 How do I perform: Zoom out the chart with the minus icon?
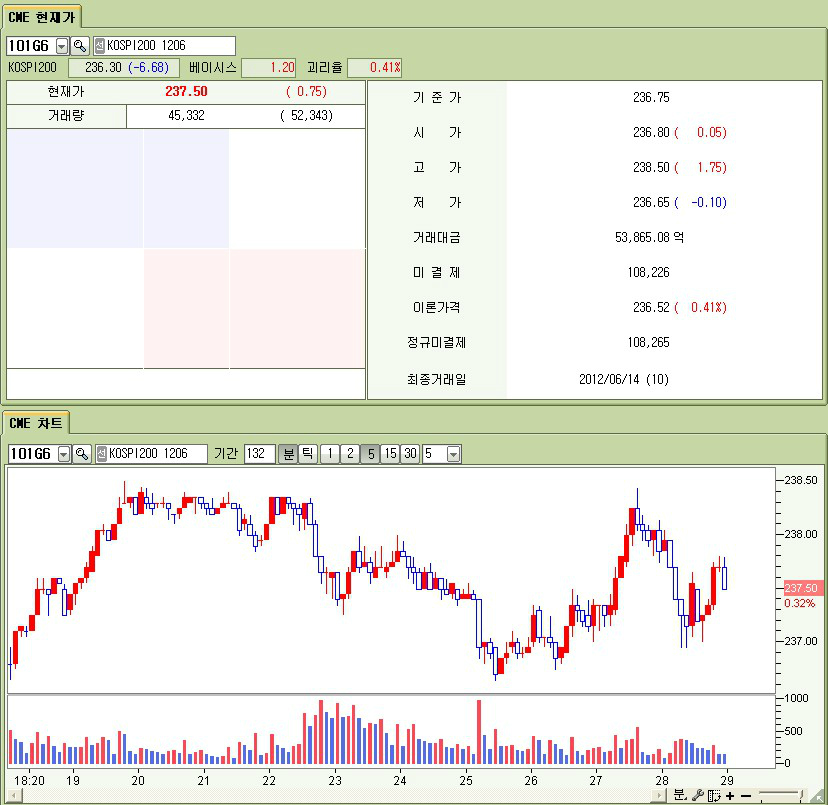click(x=745, y=795)
